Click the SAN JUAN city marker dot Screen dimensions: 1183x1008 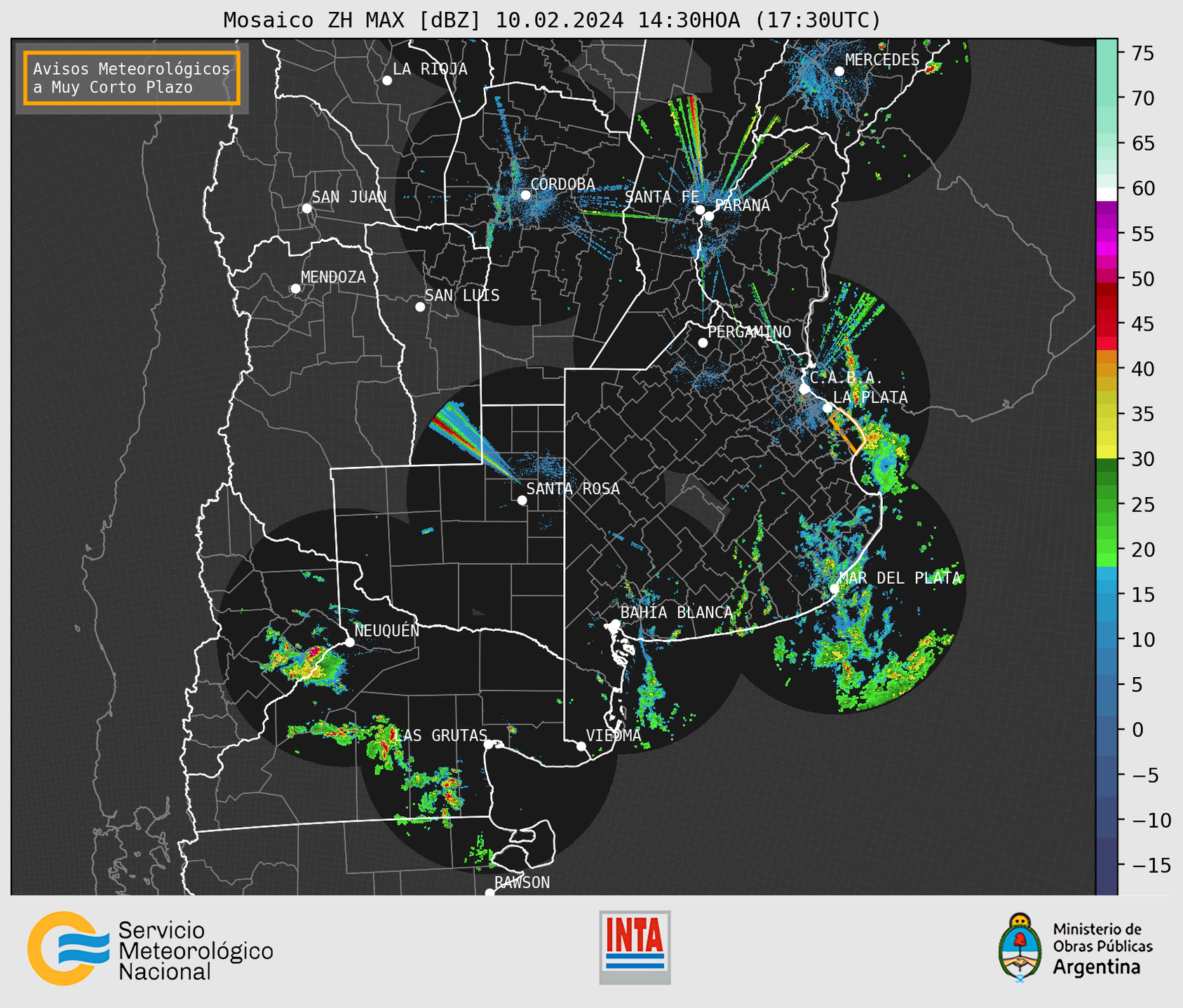point(306,208)
